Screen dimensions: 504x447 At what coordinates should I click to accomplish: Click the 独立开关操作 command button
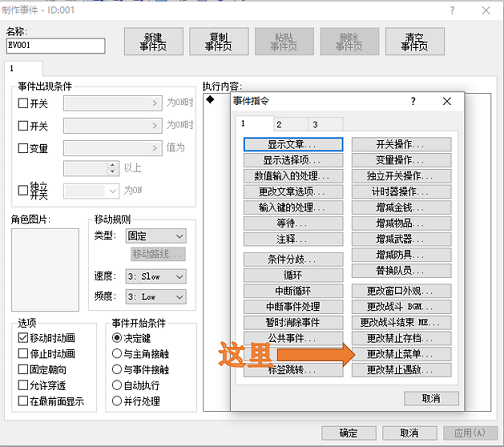[x=401, y=176]
